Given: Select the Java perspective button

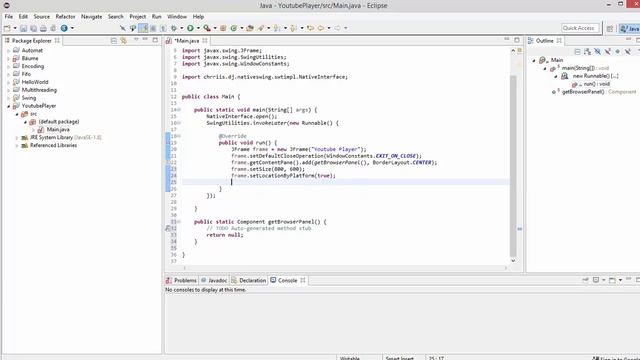Looking at the screenshot, I should 629,28.
